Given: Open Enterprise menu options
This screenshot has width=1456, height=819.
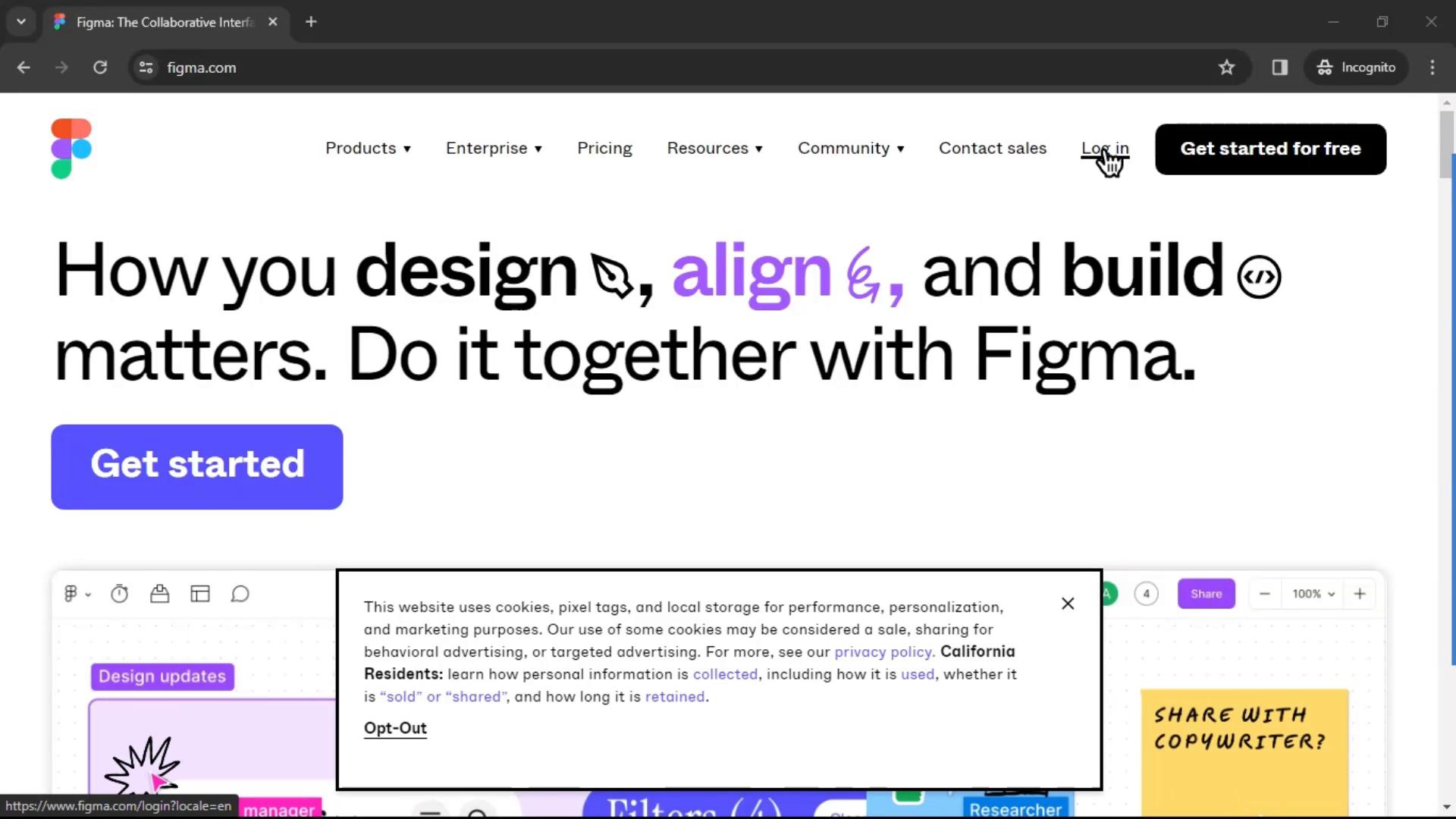Looking at the screenshot, I should (x=493, y=148).
